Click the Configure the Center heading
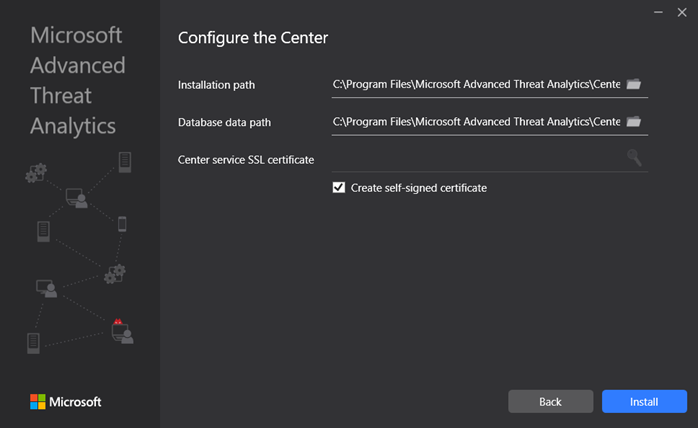 [x=253, y=38]
